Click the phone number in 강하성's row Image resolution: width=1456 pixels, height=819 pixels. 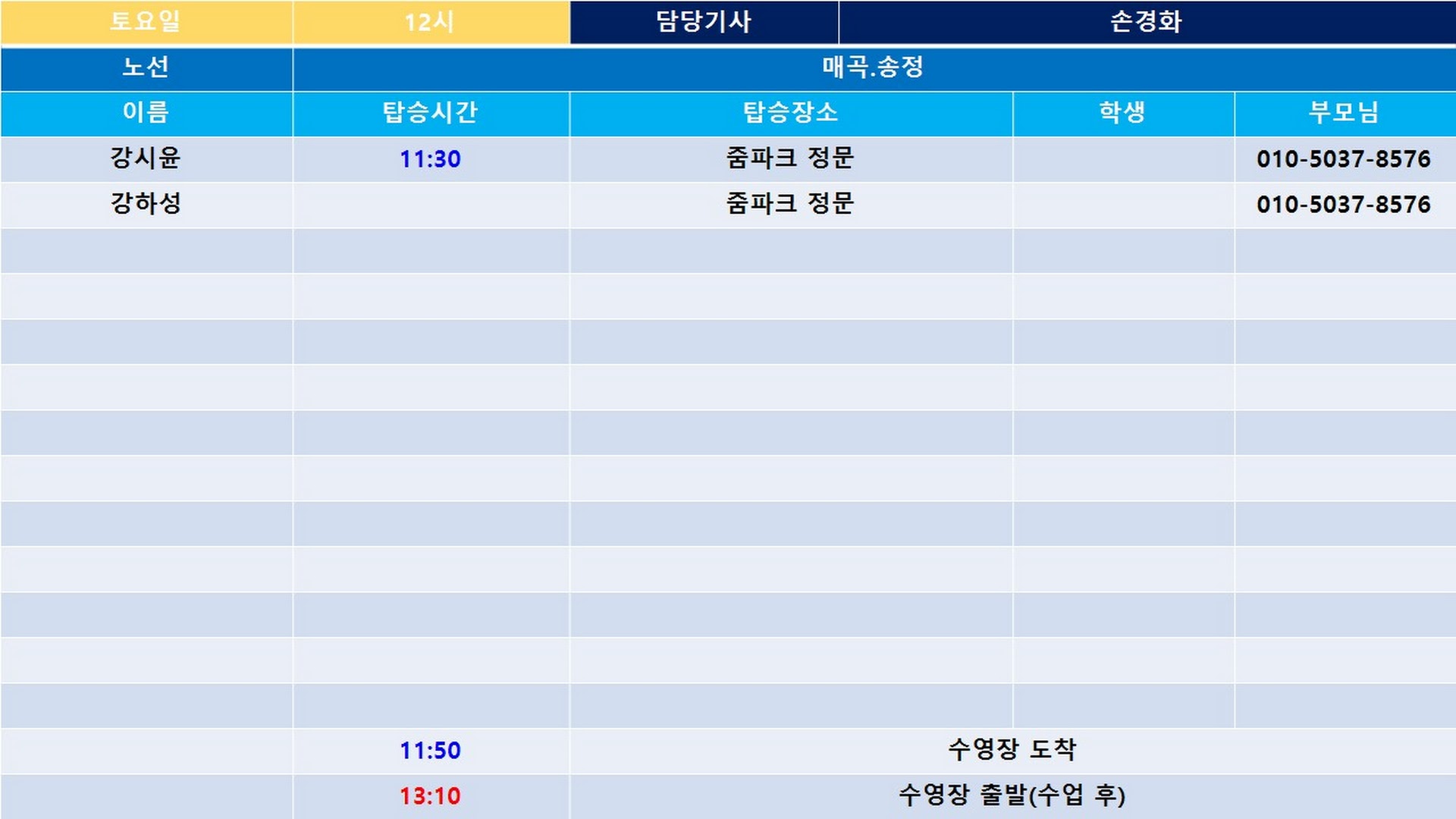coord(1343,205)
